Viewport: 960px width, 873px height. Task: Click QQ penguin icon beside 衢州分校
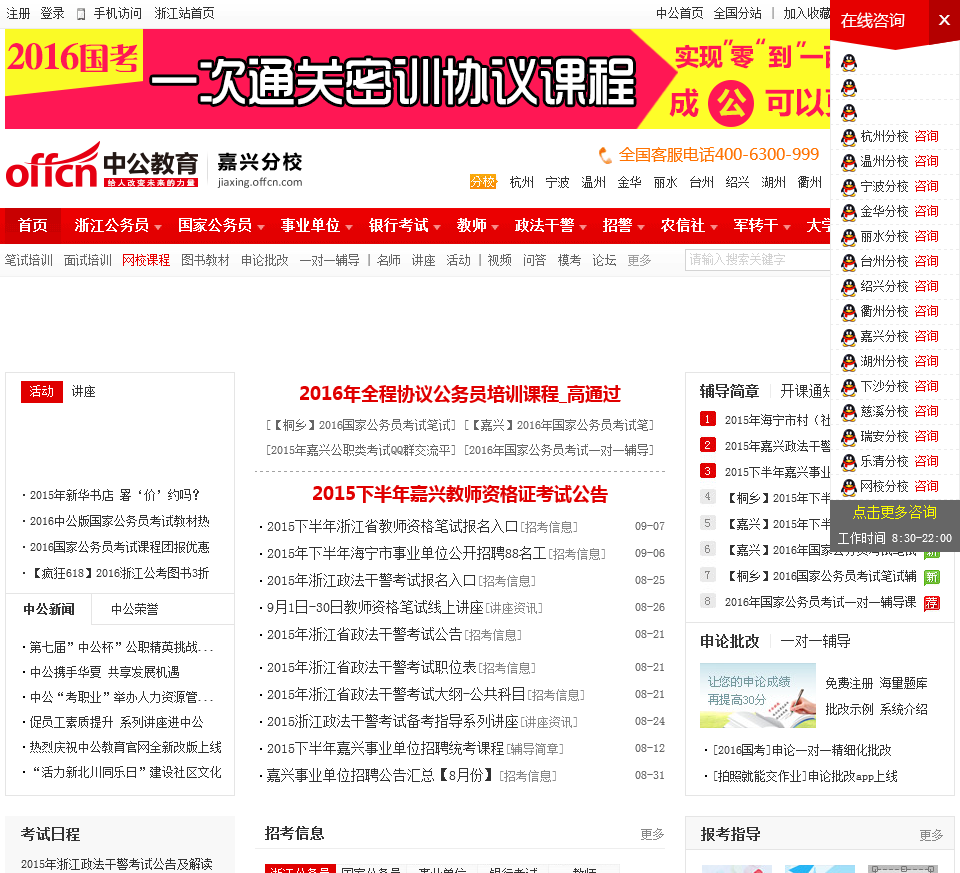coord(849,312)
